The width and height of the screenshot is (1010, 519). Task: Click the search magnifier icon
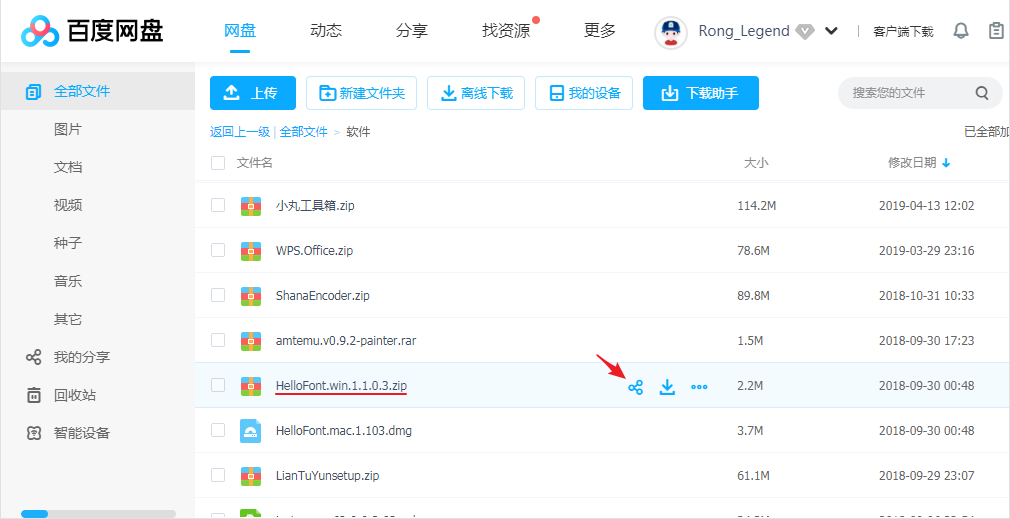[x=982, y=93]
